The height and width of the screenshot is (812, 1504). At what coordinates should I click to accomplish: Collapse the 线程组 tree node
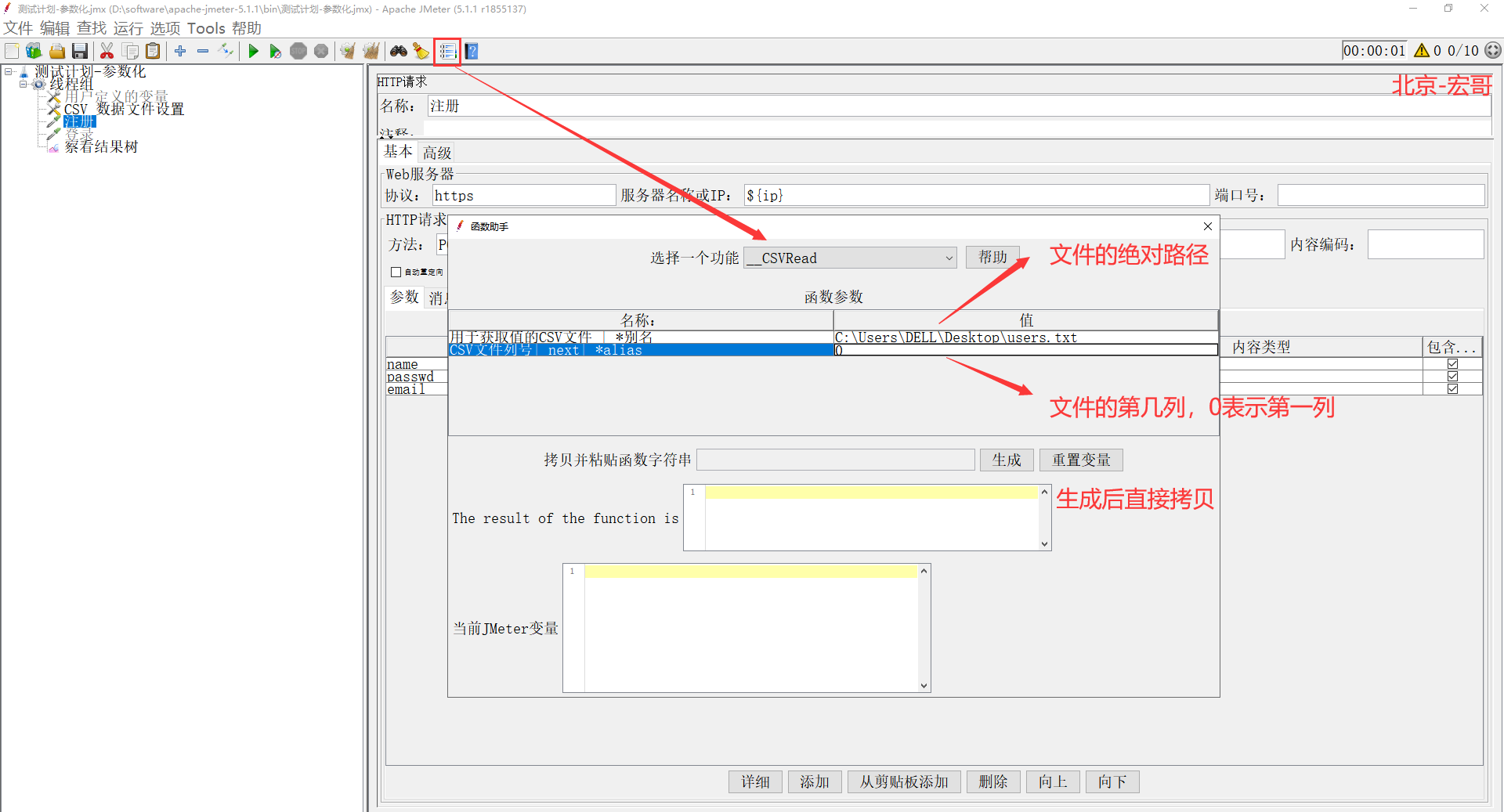(23, 84)
